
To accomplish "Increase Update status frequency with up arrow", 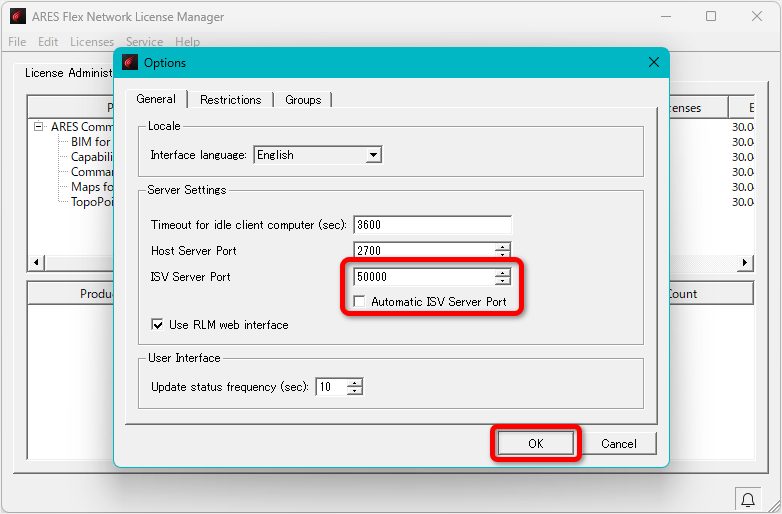I will [355, 382].
